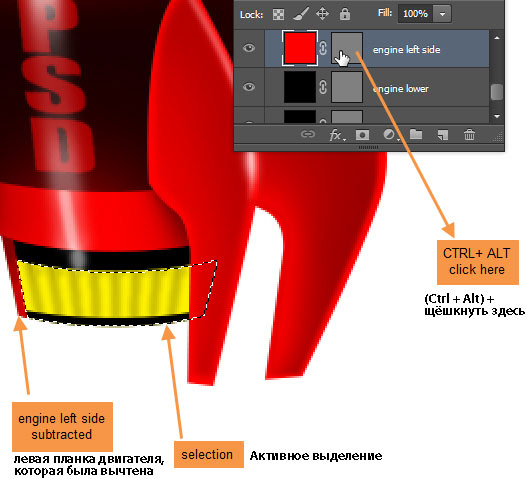
Task: Click layers panel scrollbar thumb
Action: [x=497, y=92]
